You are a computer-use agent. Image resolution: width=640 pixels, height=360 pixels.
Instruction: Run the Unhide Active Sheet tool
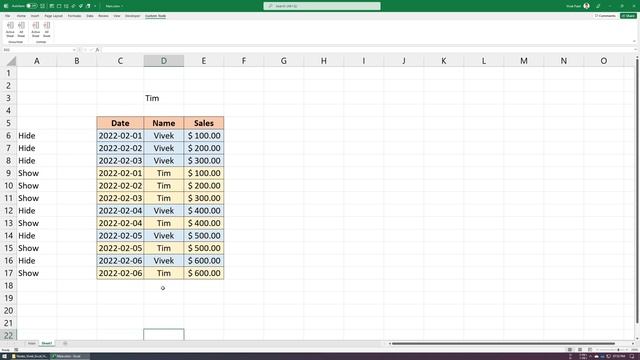tap(36, 30)
